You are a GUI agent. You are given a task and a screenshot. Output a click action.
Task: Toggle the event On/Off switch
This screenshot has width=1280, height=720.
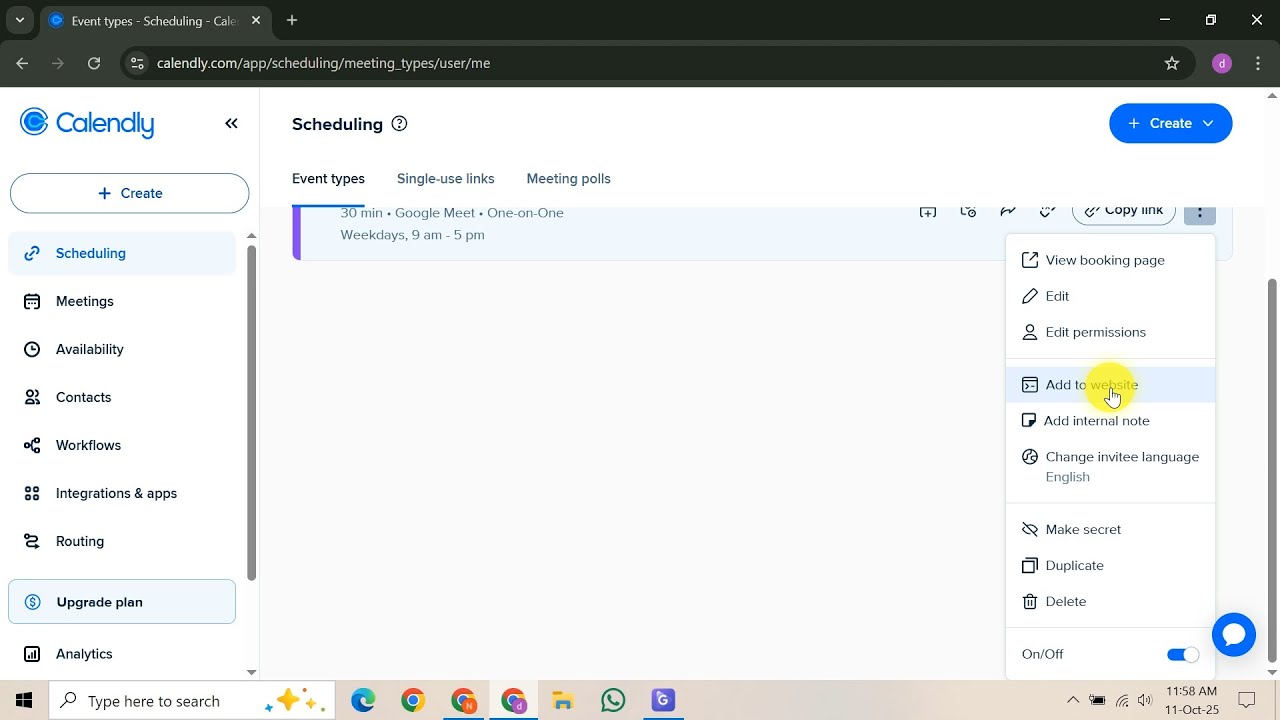click(1183, 654)
